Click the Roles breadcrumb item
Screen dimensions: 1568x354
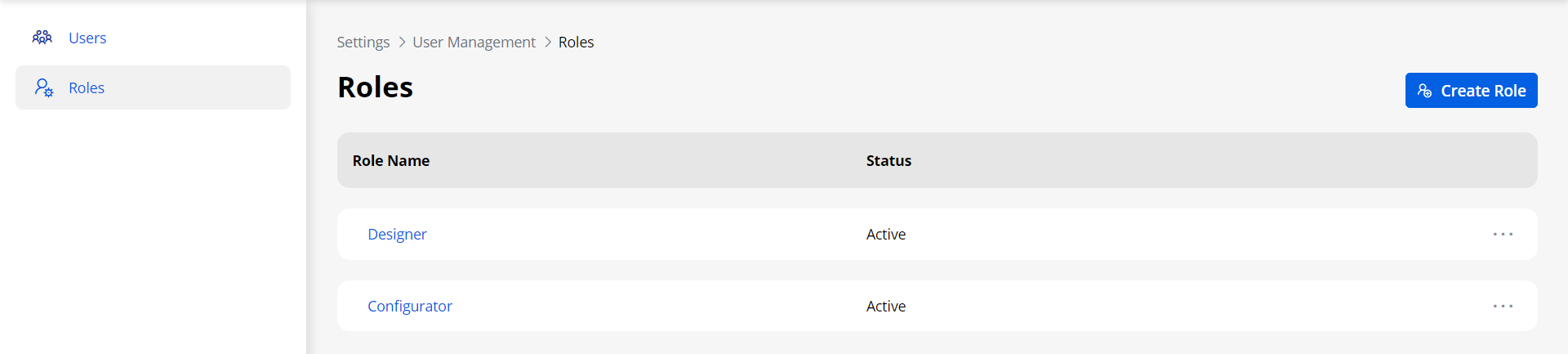576,42
